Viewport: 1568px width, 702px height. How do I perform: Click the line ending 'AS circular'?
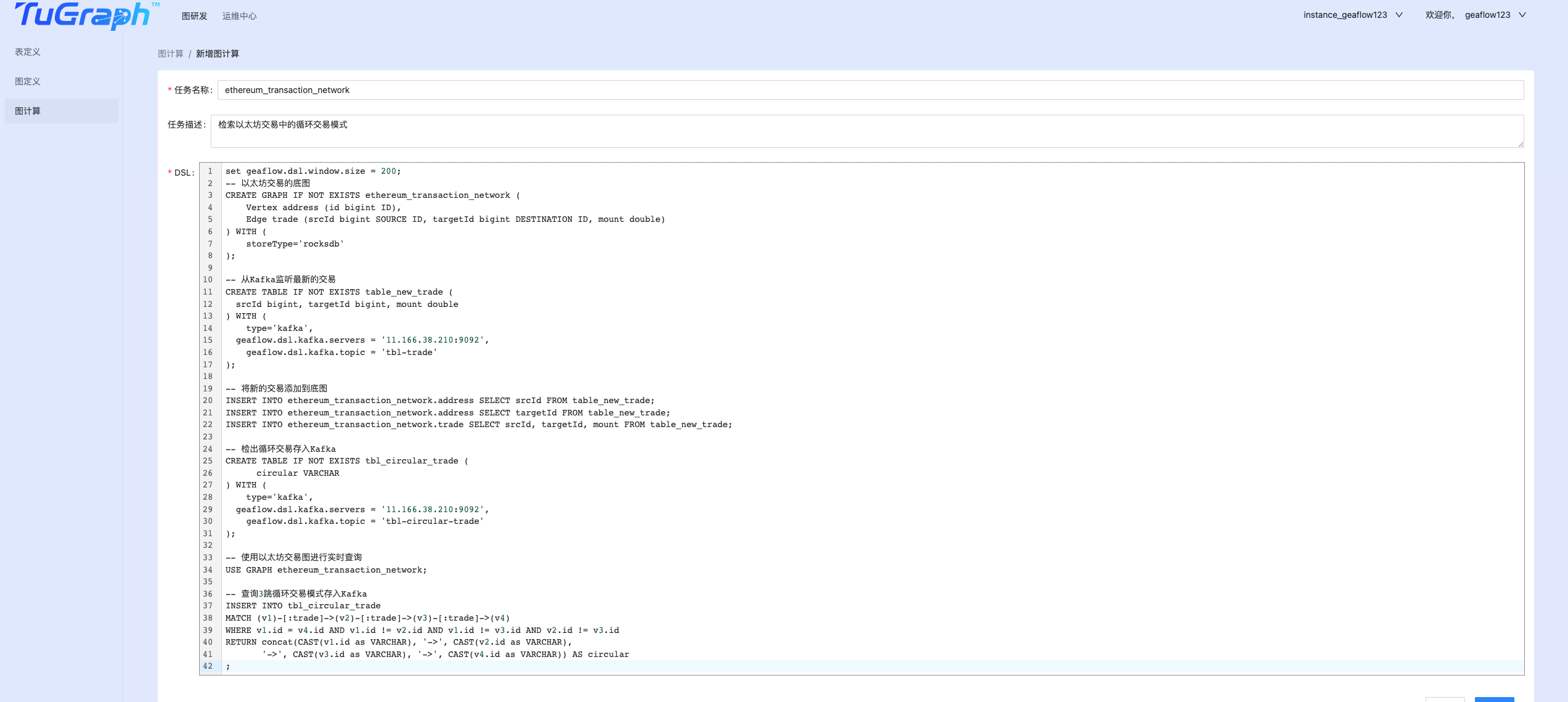446,655
